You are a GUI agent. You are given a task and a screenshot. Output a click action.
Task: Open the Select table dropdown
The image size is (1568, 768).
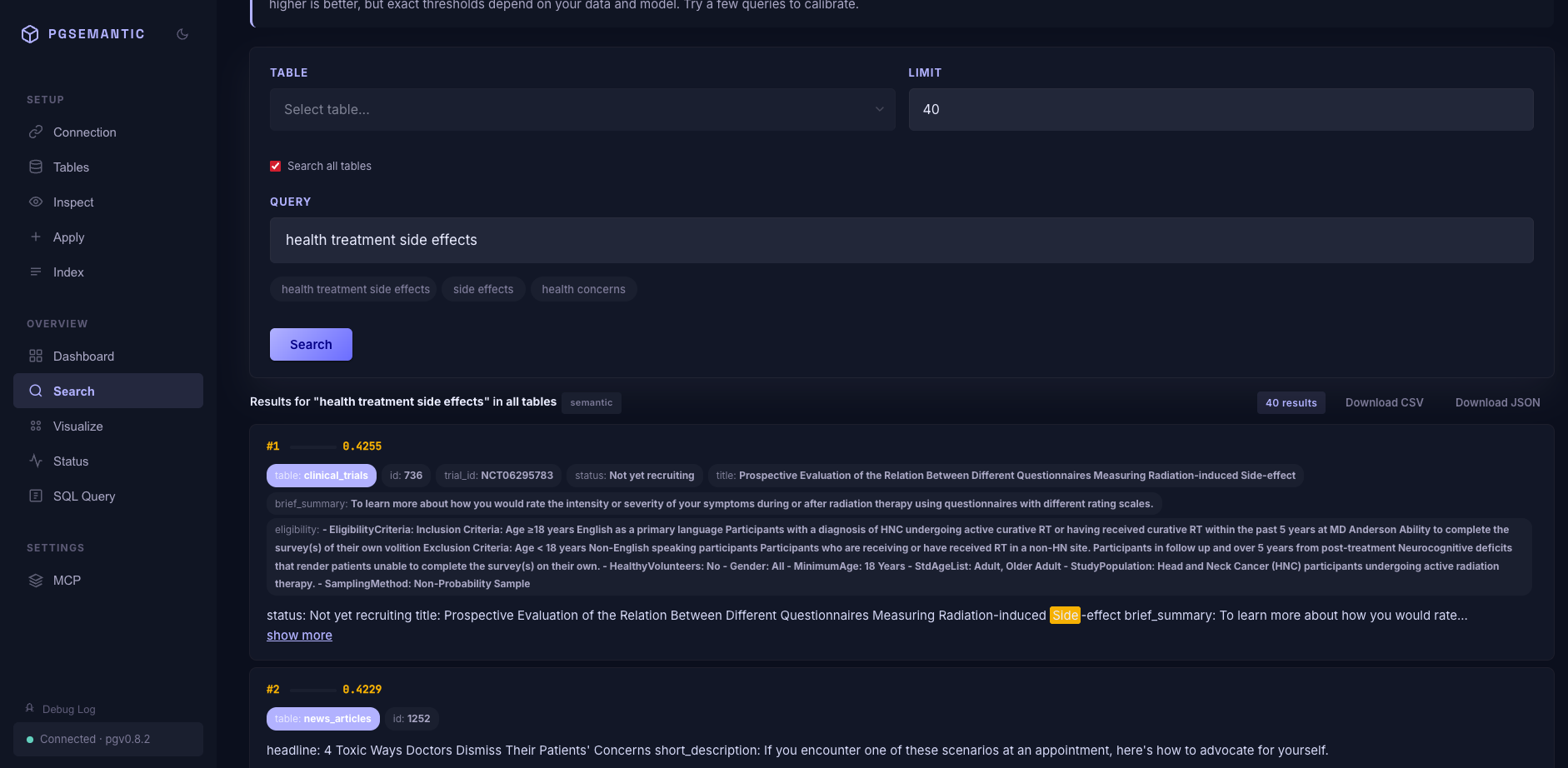tap(582, 109)
